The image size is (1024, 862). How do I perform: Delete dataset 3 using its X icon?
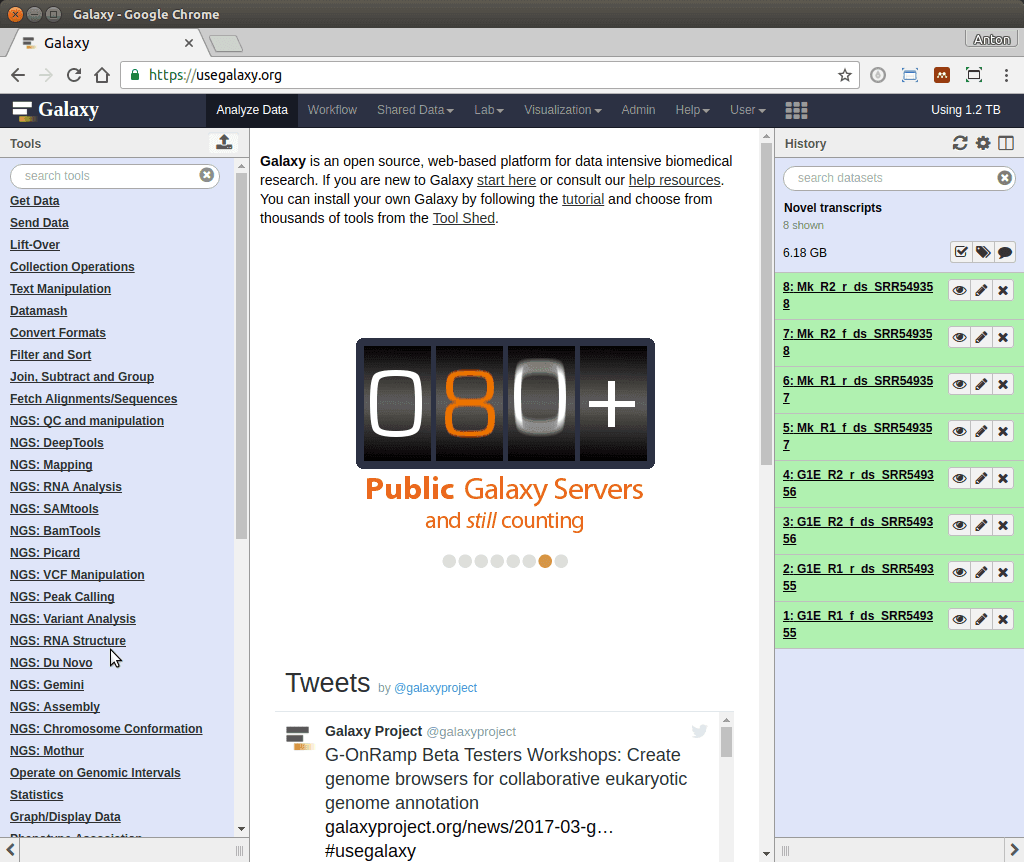pos(1004,525)
